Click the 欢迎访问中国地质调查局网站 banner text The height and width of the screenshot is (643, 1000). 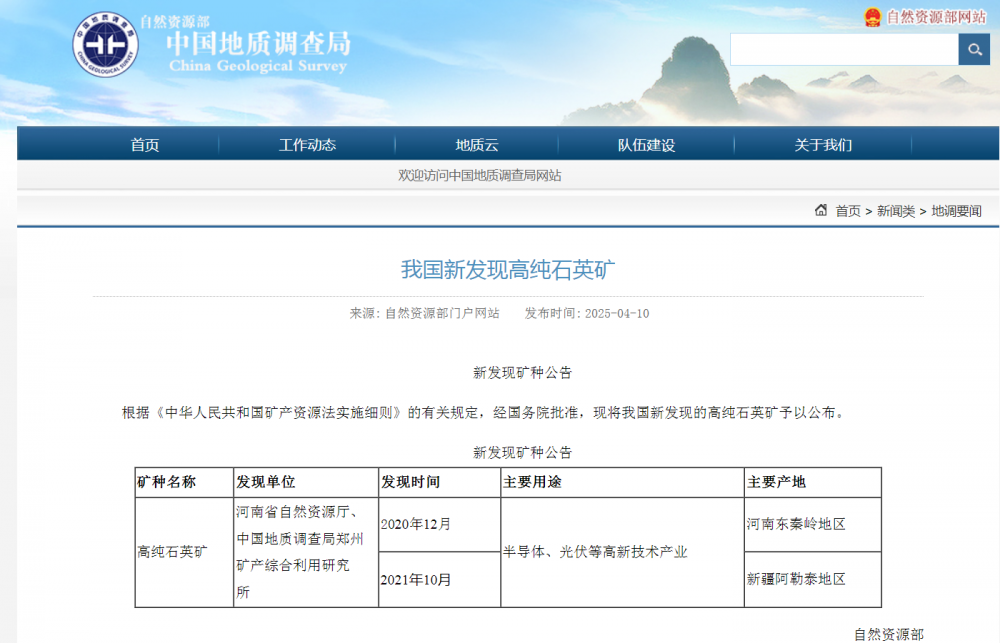coord(478,174)
